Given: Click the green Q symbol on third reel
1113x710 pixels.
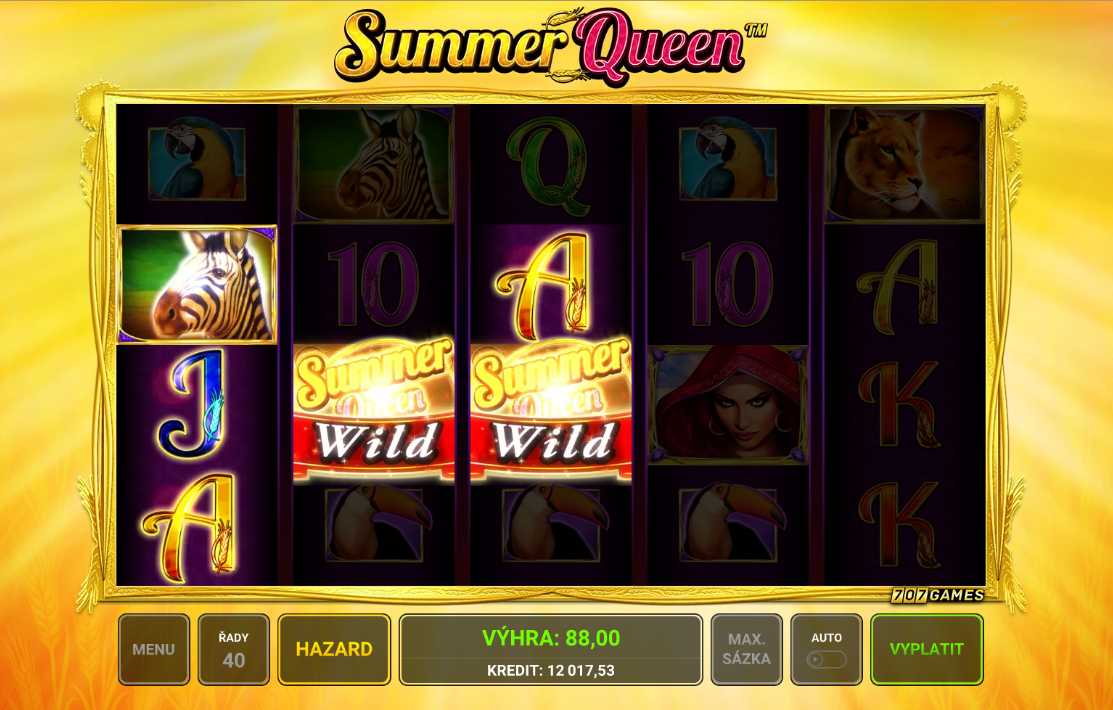Looking at the screenshot, I should pyautogui.click(x=551, y=166).
